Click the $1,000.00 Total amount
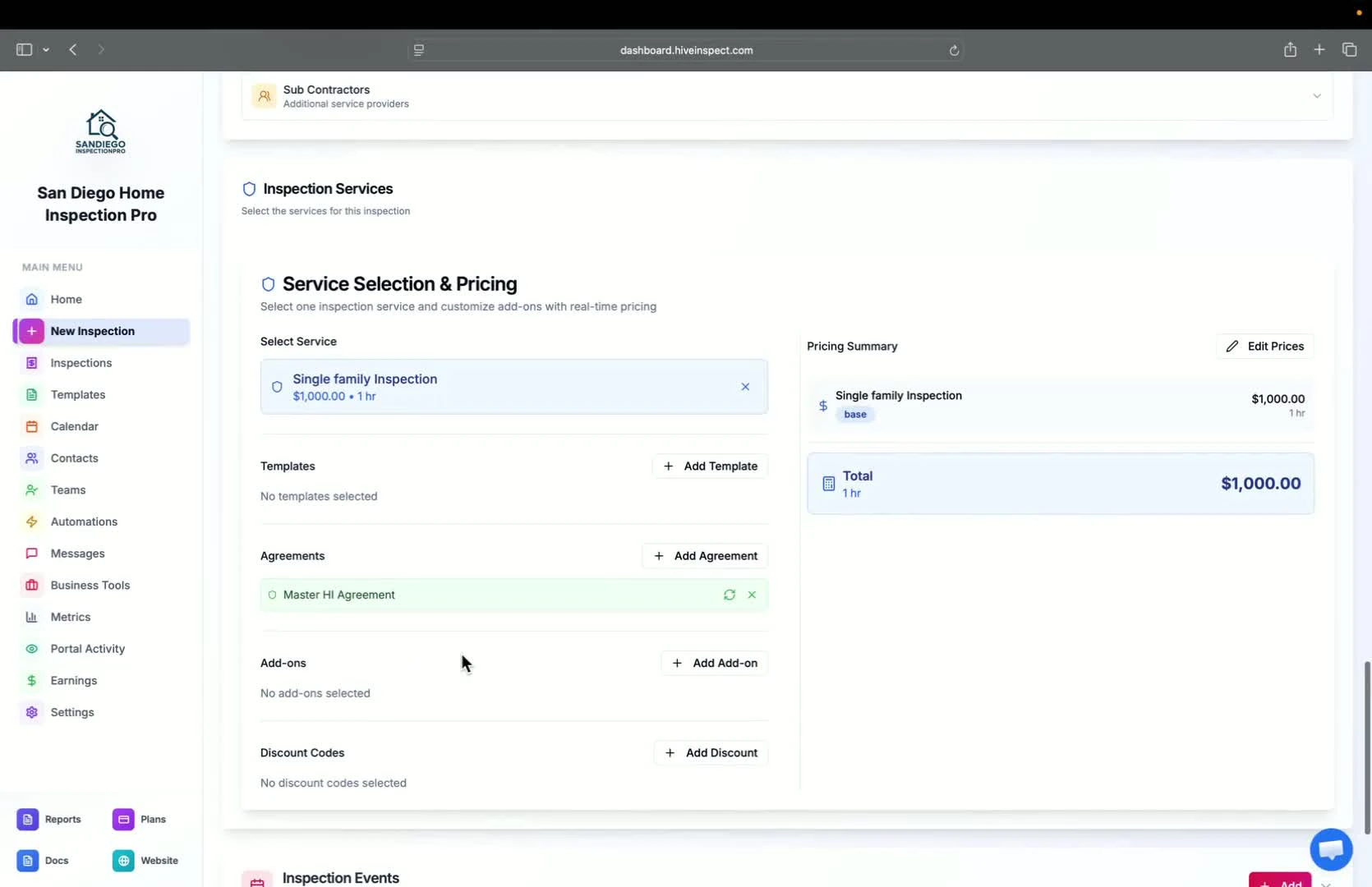 click(x=1261, y=484)
